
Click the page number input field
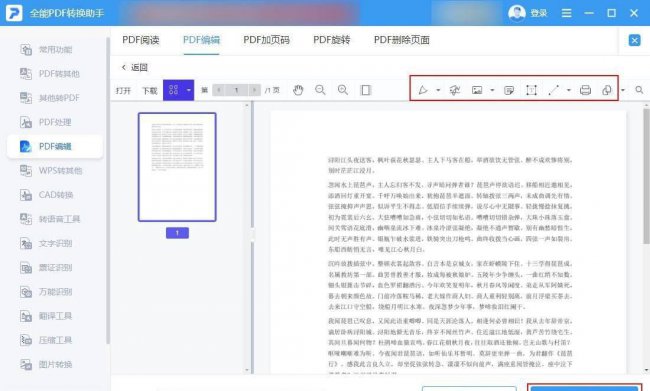coord(236,90)
